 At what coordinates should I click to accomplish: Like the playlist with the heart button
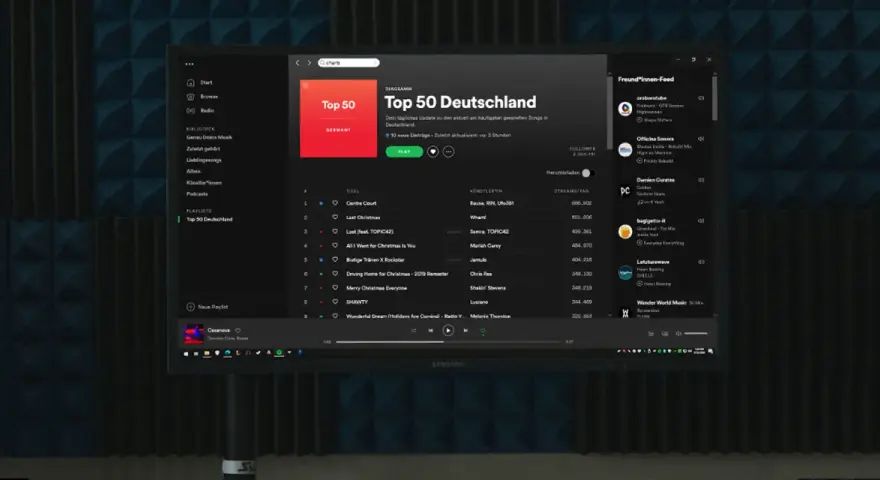[x=433, y=152]
